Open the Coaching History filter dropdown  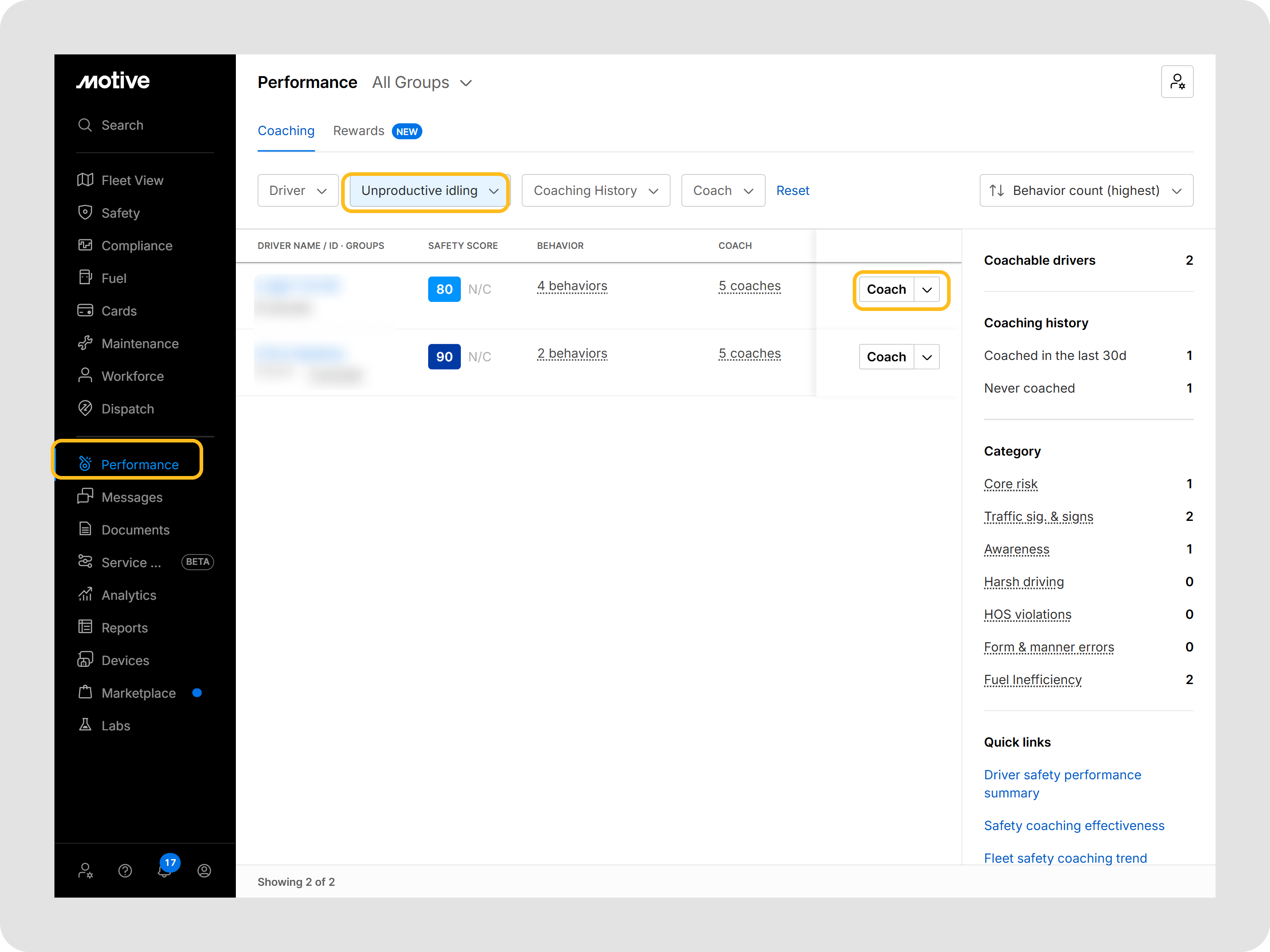pyautogui.click(x=596, y=190)
